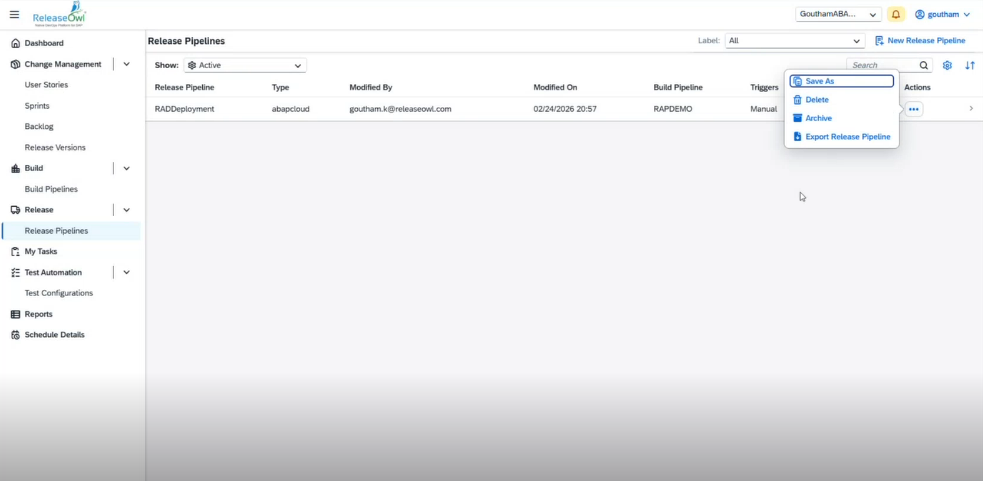The height and width of the screenshot is (481, 983).
Task: Open the Show Active dropdown
Action: [245, 65]
